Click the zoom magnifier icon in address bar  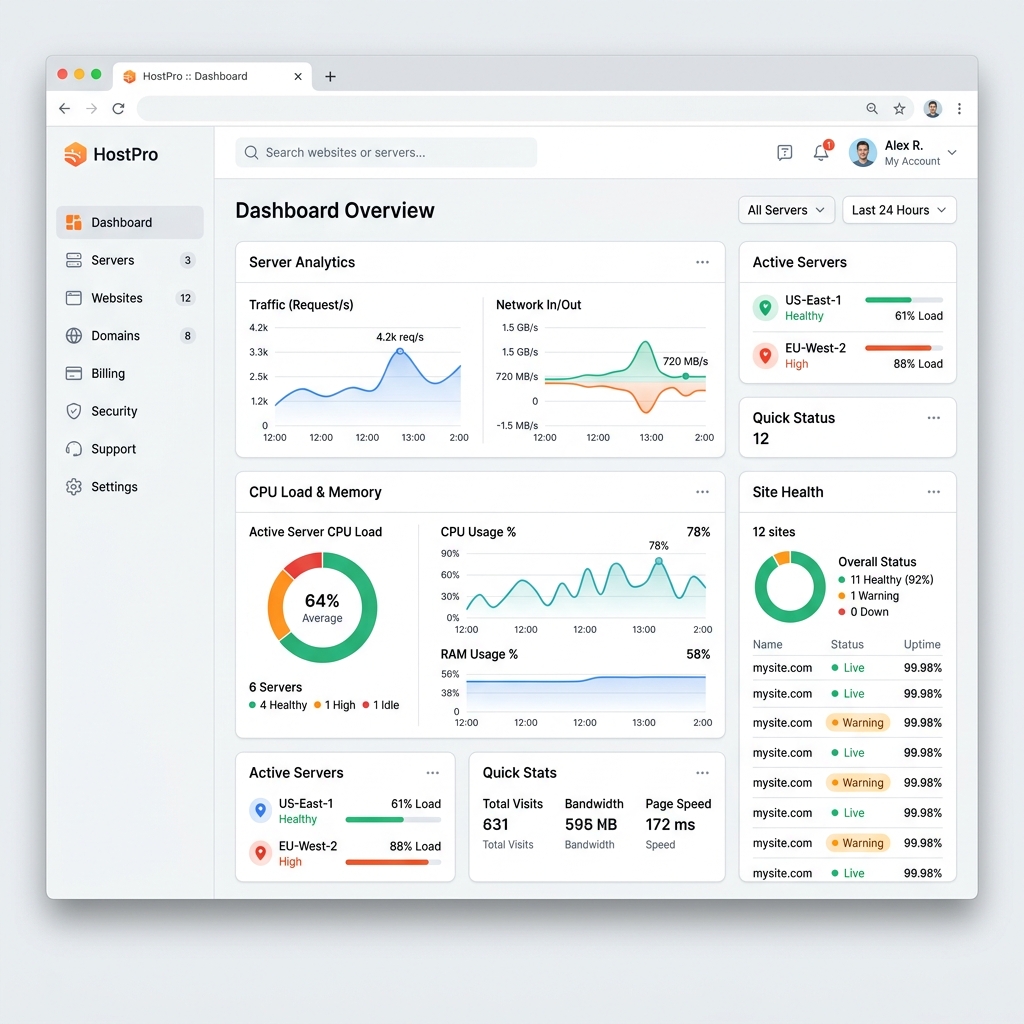pyautogui.click(x=872, y=108)
